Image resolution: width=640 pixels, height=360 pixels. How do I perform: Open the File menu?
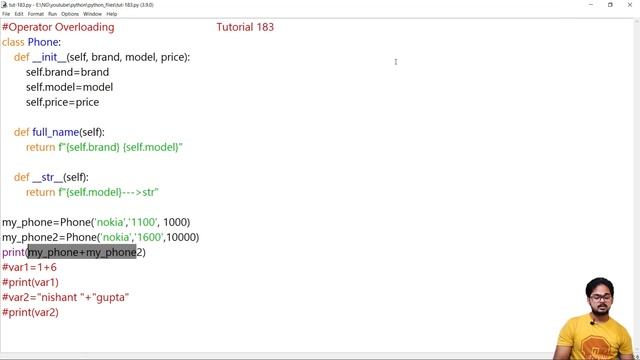tap(6, 14)
